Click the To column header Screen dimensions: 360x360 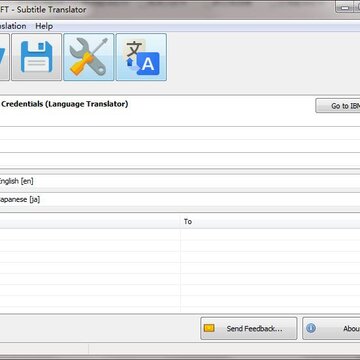[270, 221]
